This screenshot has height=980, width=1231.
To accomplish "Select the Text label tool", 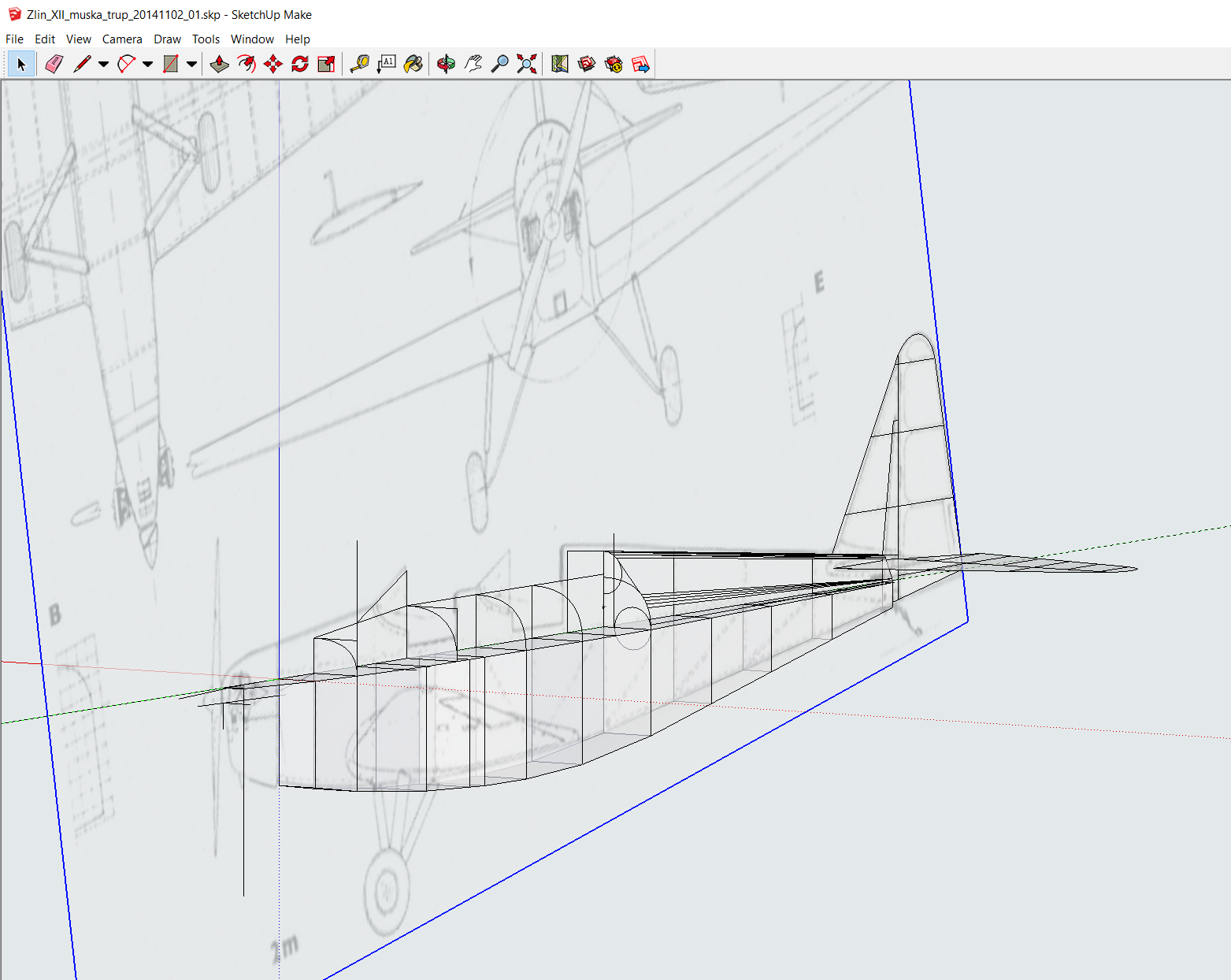I will click(387, 64).
